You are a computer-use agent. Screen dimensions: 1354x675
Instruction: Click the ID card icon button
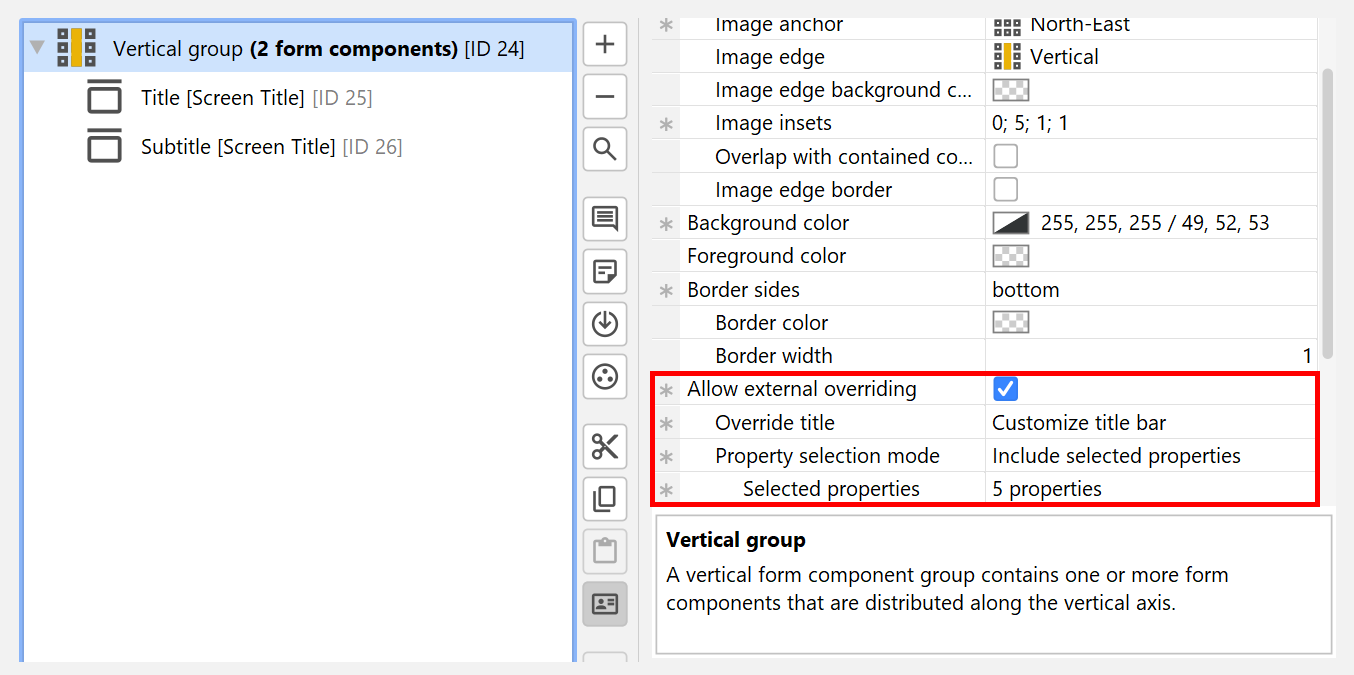pos(605,604)
